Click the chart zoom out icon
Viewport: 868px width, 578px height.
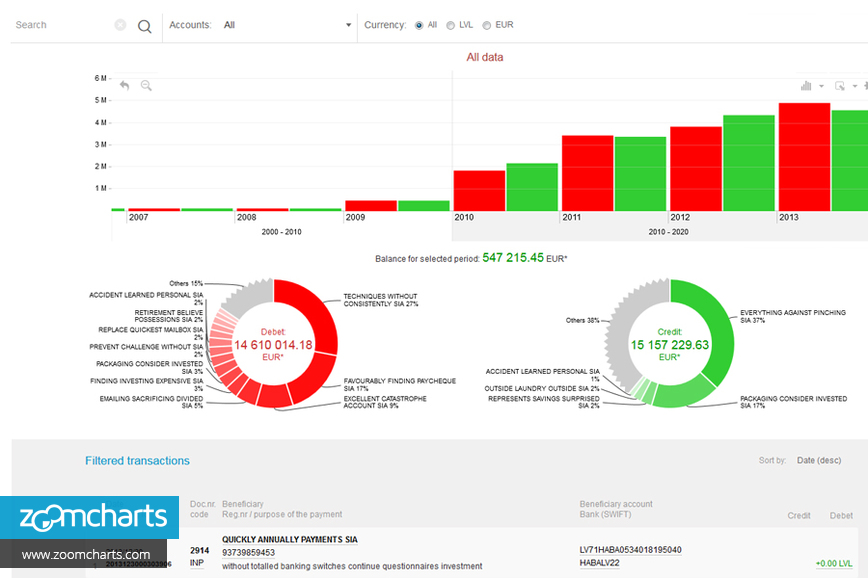tap(146, 86)
